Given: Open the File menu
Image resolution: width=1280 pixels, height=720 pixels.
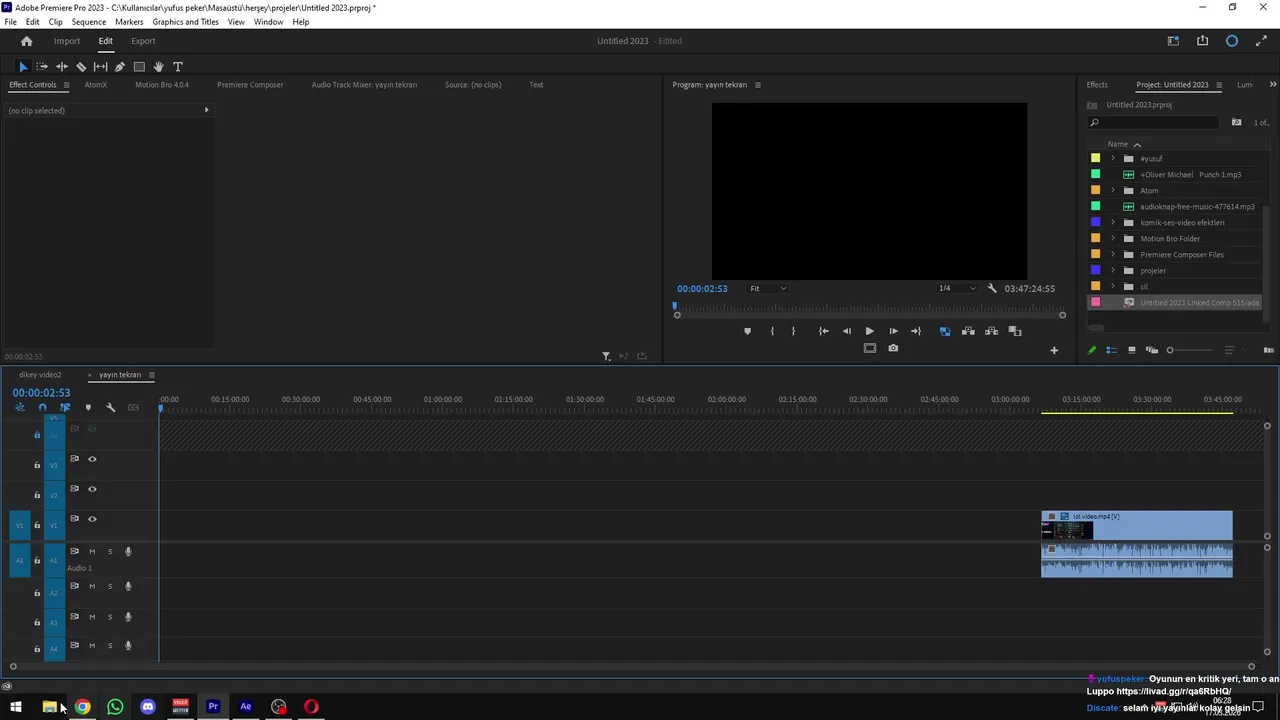Looking at the screenshot, I should (x=10, y=22).
